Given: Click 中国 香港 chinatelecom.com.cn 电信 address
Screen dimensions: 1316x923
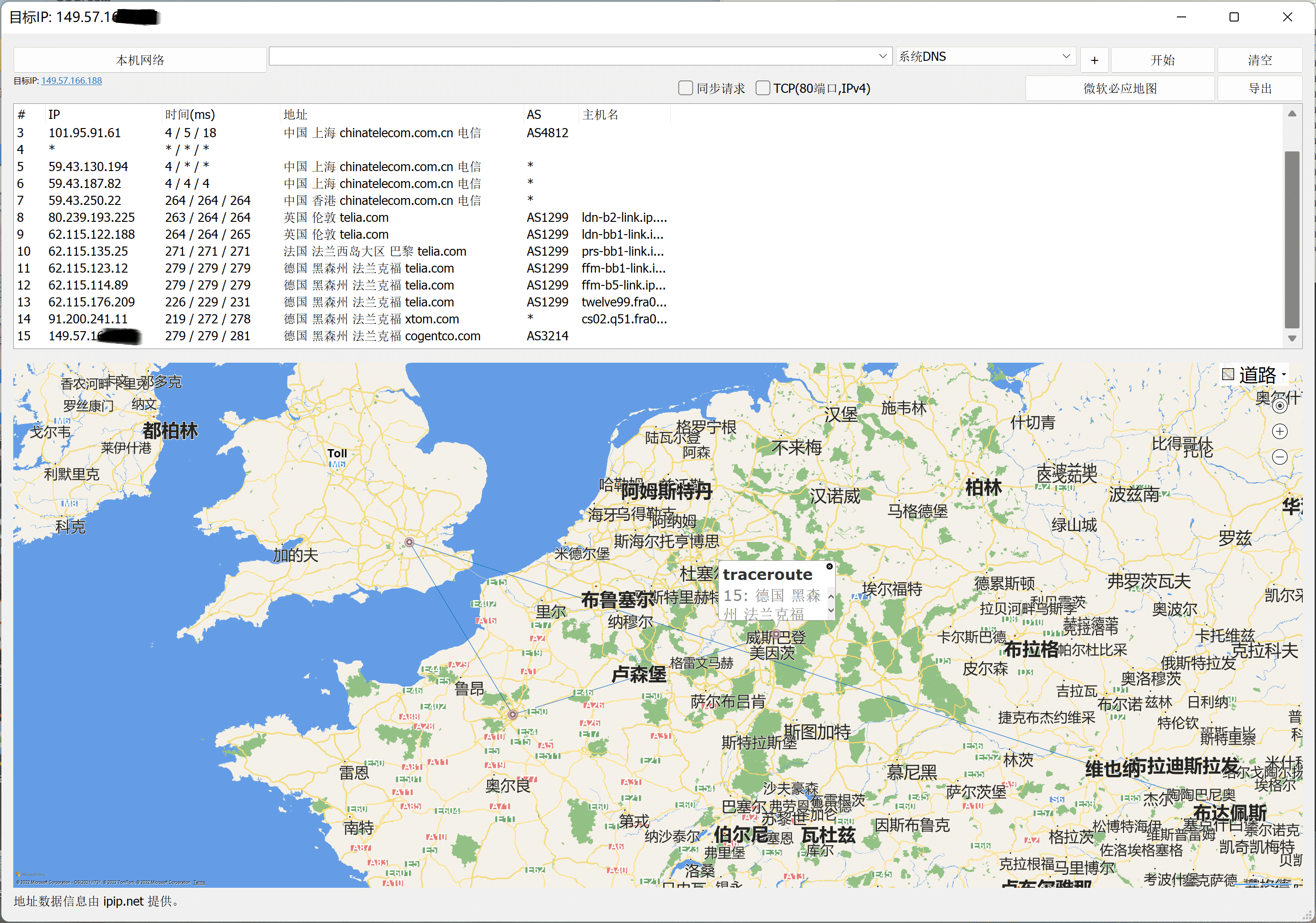Looking at the screenshot, I should (x=382, y=200).
